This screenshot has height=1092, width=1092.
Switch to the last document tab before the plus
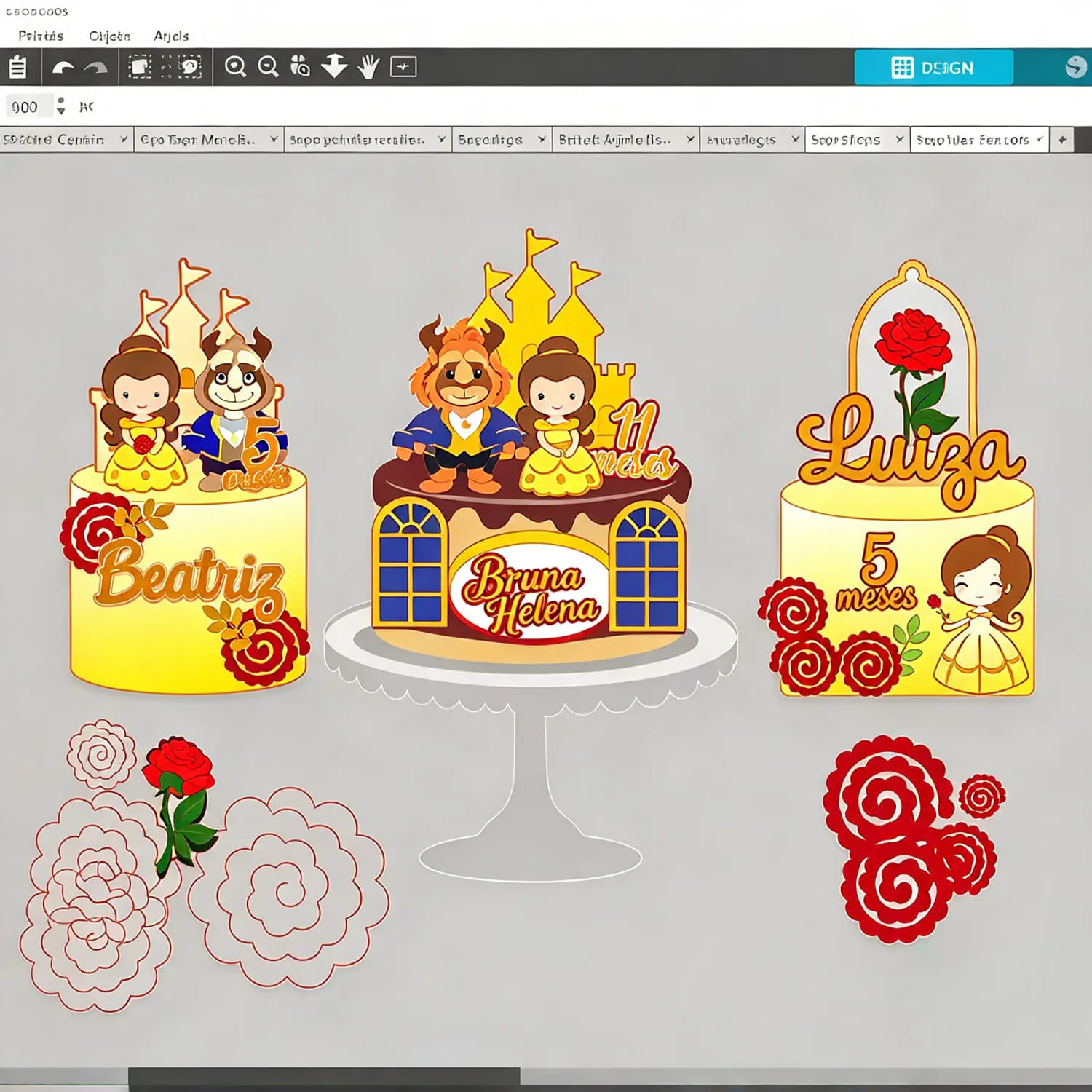click(x=980, y=140)
